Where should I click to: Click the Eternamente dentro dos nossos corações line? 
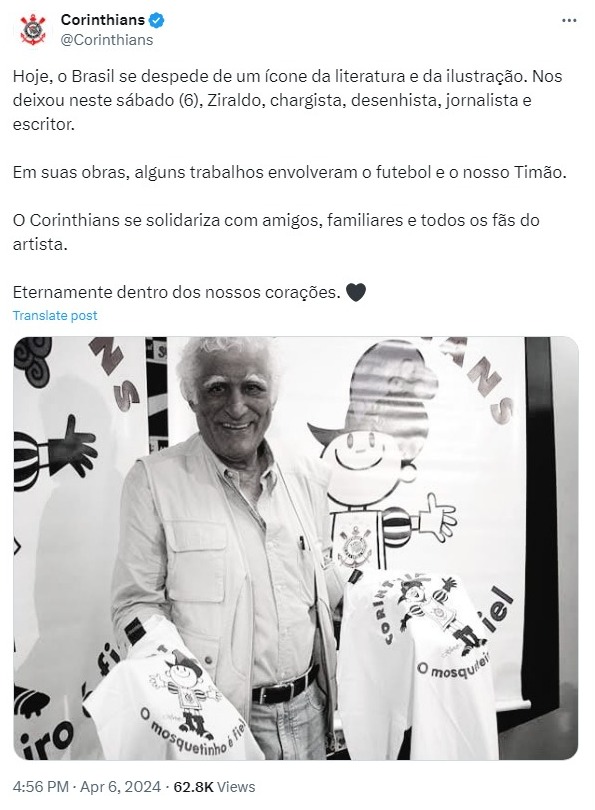coord(177,292)
